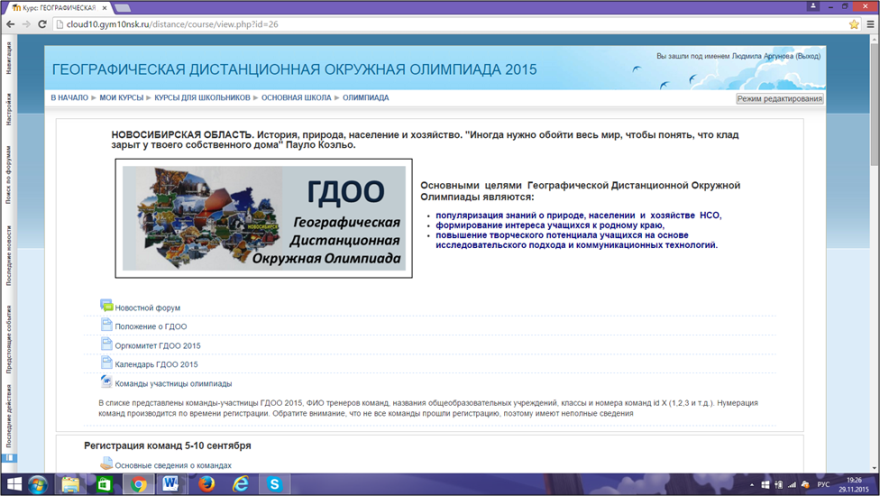This screenshot has height=496, width=880.
Task: Click the Internet Explorer taskbar icon
Action: 240,484
